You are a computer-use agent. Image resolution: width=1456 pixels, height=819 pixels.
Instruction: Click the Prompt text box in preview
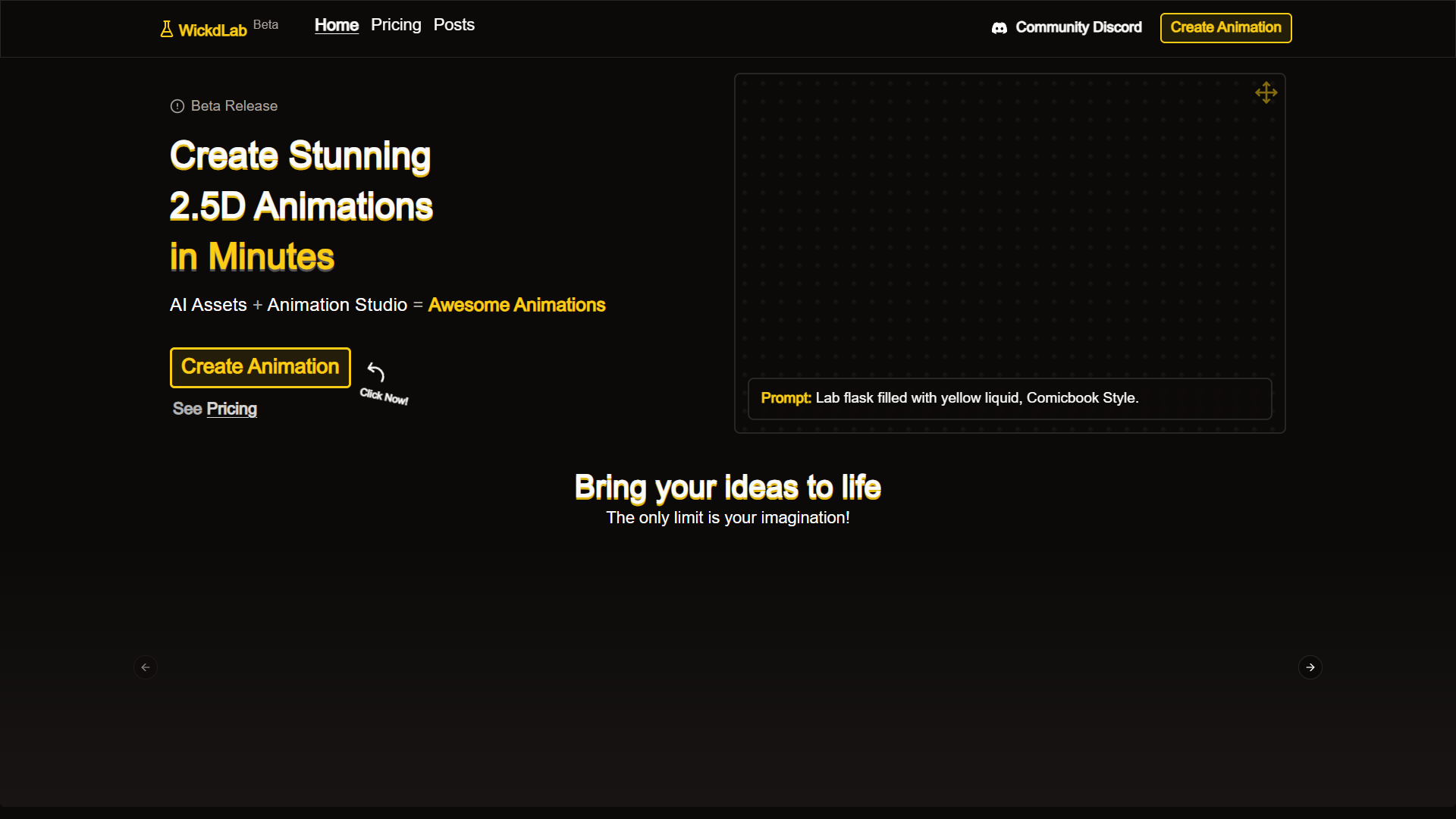click(x=1010, y=399)
